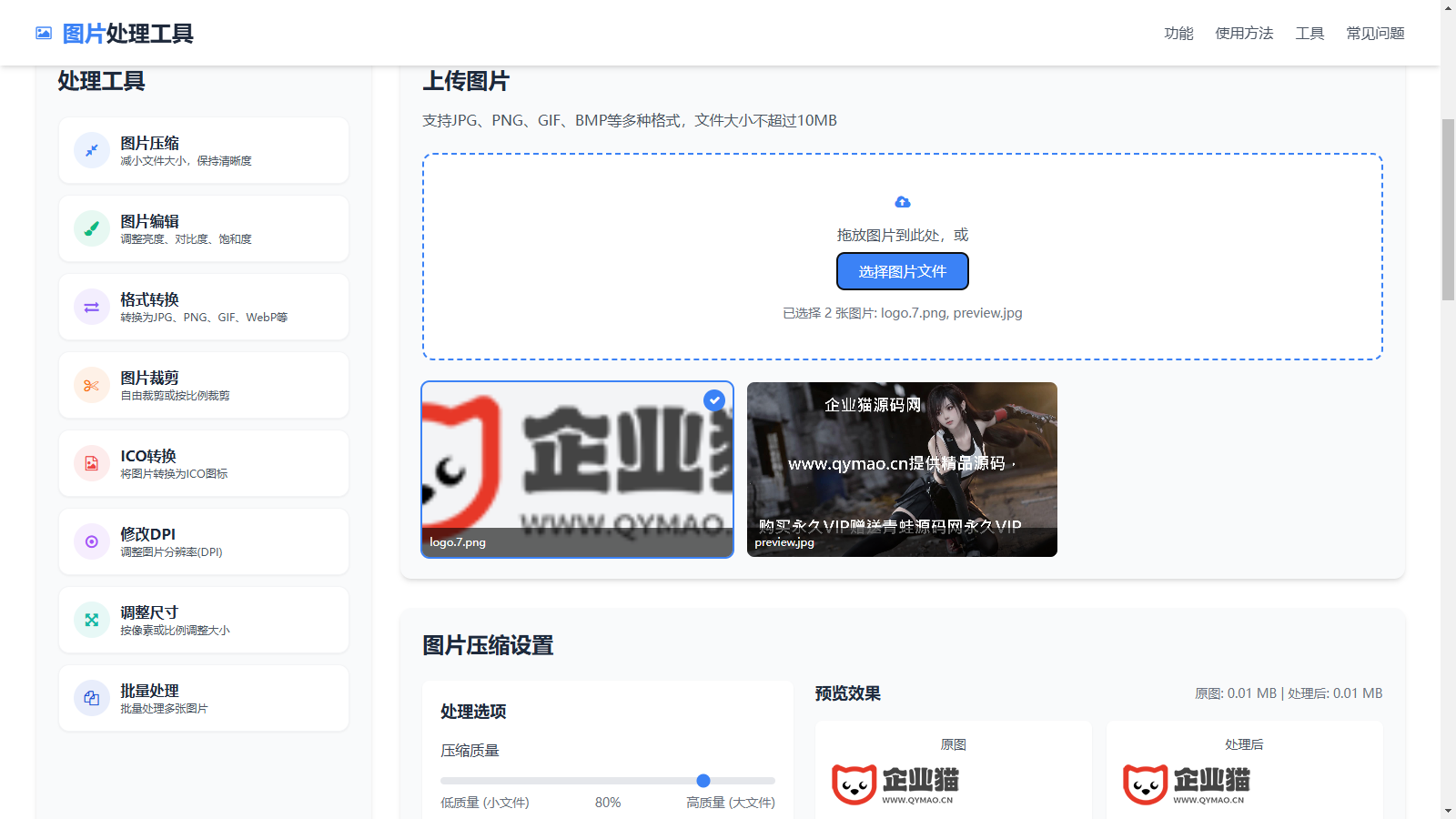Viewport: 1456px width, 819px height.
Task: Go to 图片处理工具 home link
Action: coord(115,34)
